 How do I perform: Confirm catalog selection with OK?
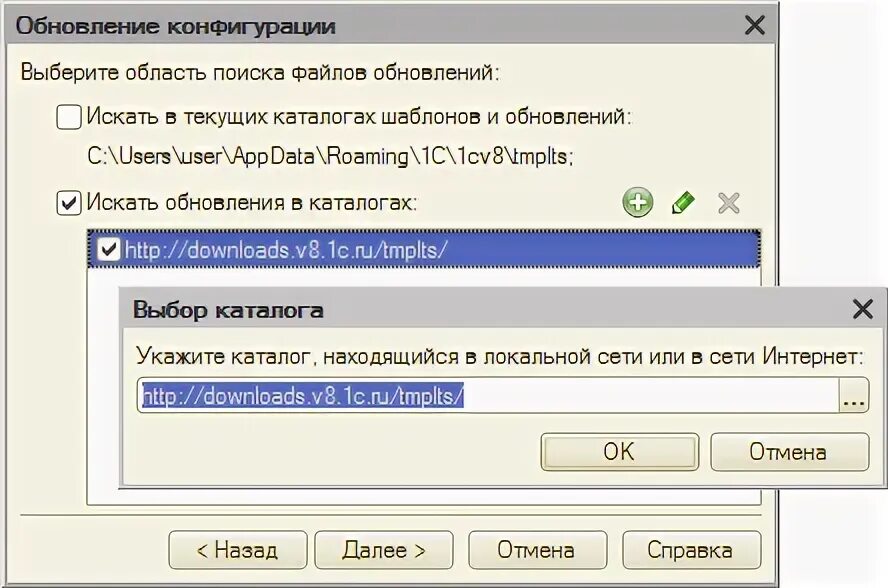click(x=620, y=451)
